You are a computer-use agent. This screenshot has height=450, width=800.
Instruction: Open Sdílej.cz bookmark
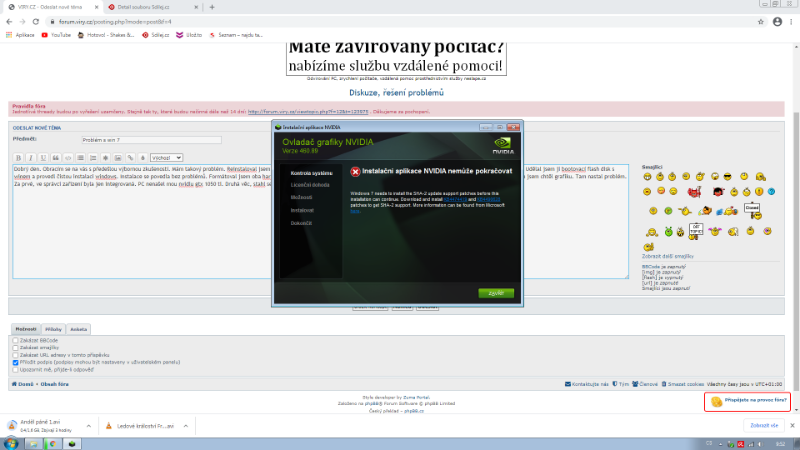point(156,35)
